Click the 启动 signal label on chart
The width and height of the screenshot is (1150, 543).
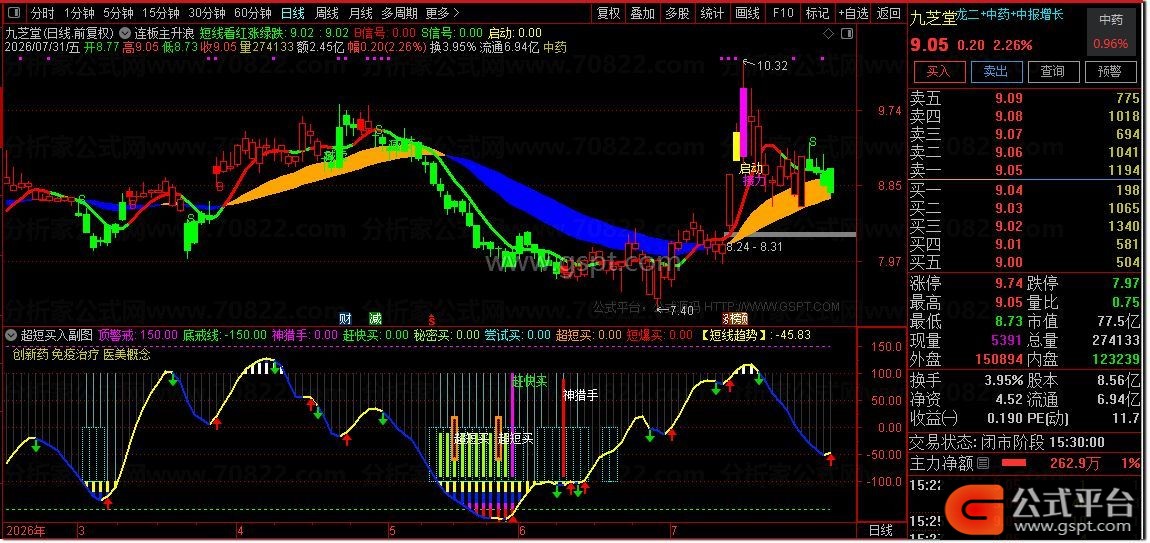point(751,168)
